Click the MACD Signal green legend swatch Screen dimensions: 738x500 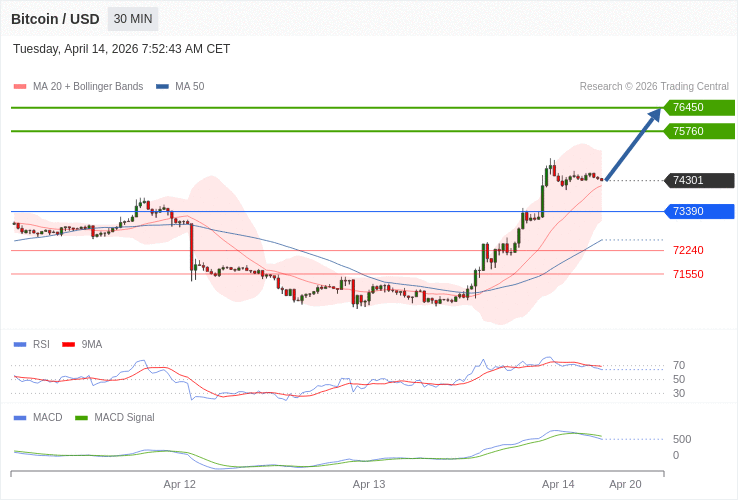[81, 418]
